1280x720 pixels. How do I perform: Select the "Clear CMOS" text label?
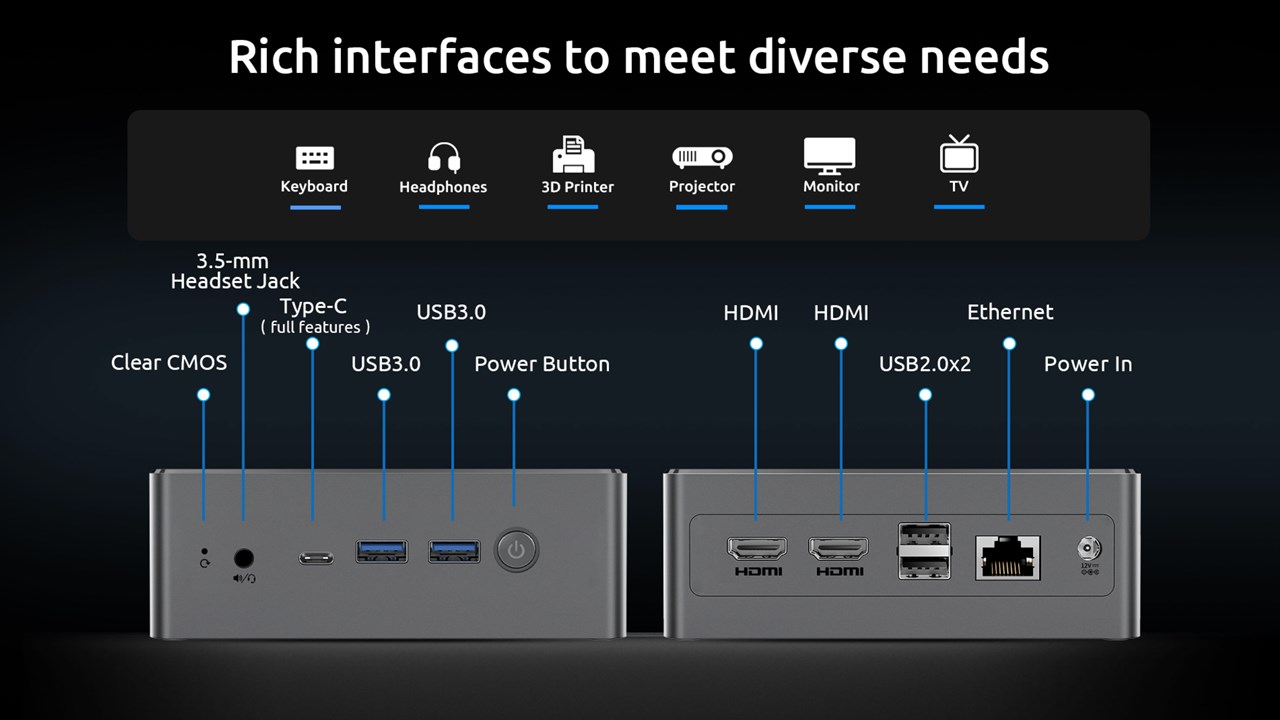169,362
